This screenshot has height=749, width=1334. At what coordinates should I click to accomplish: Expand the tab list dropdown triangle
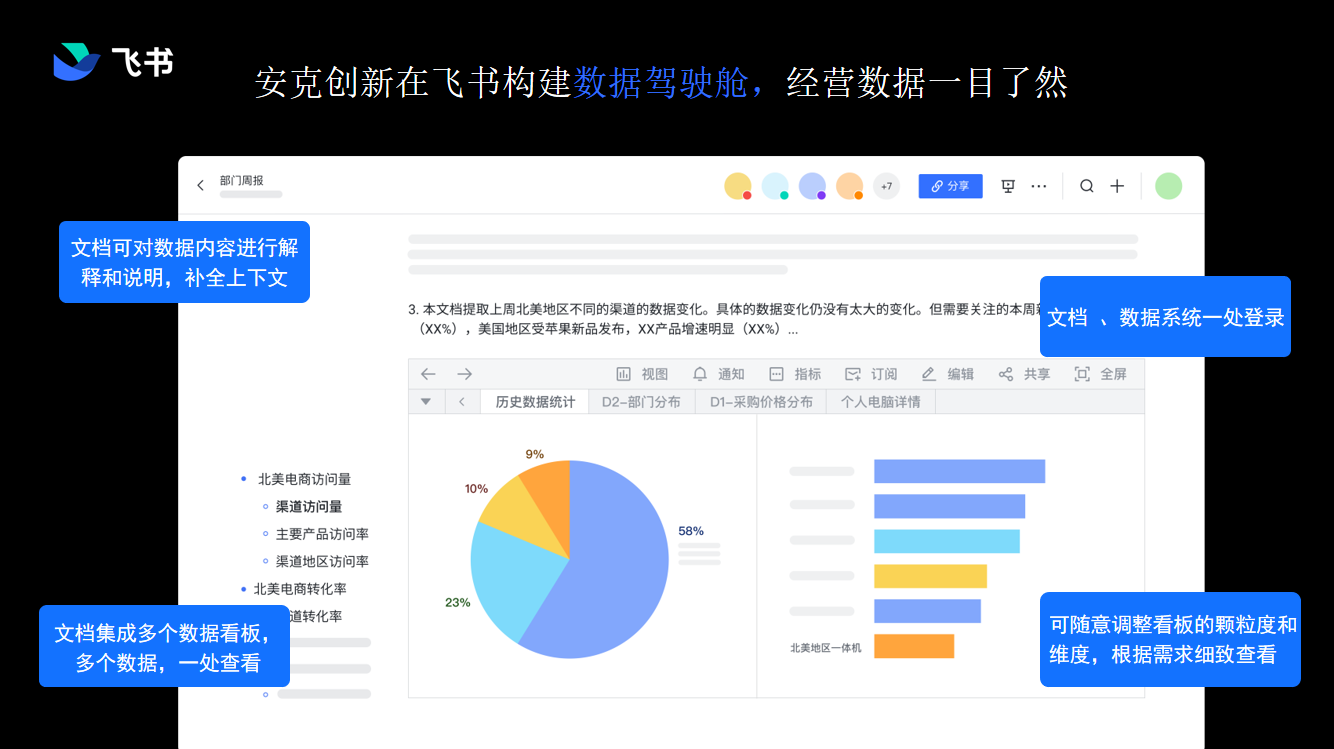coord(426,402)
